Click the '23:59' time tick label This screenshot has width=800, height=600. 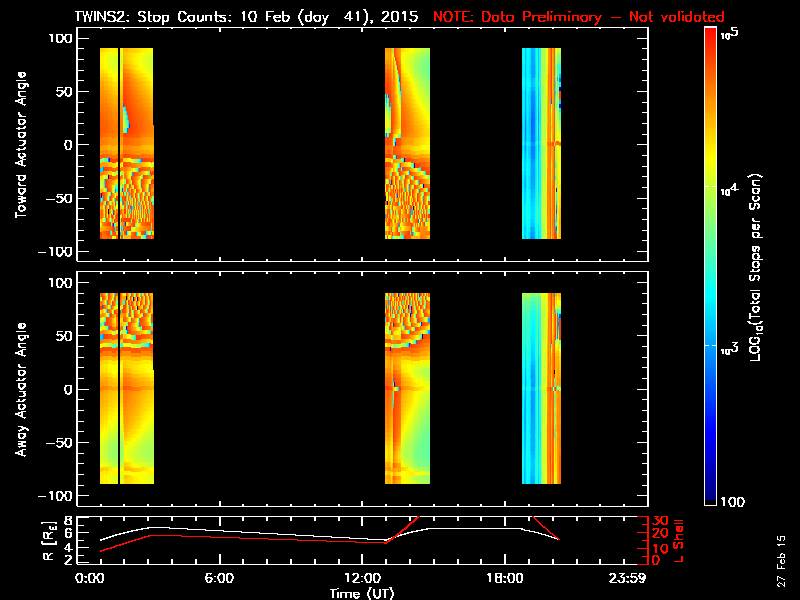(x=627, y=578)
